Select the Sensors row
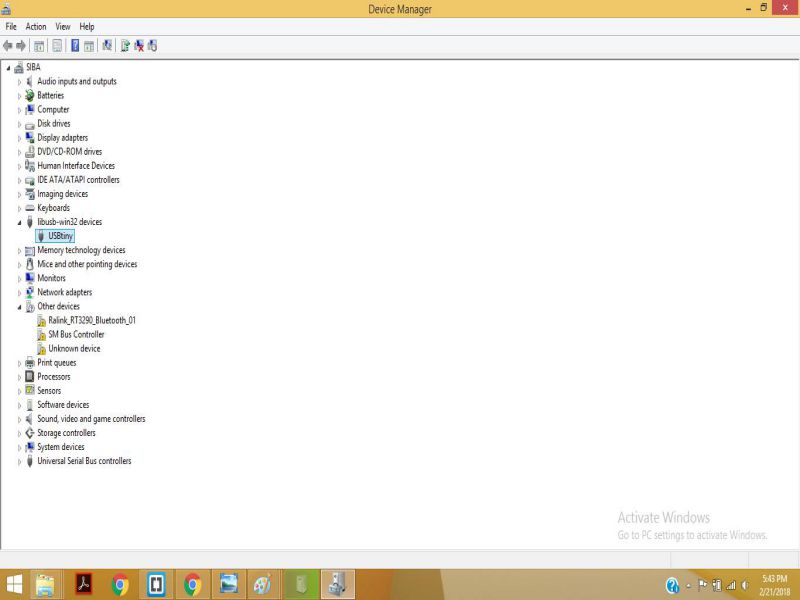Viewport: 800px width, 600px height. [x=49, y=391]
